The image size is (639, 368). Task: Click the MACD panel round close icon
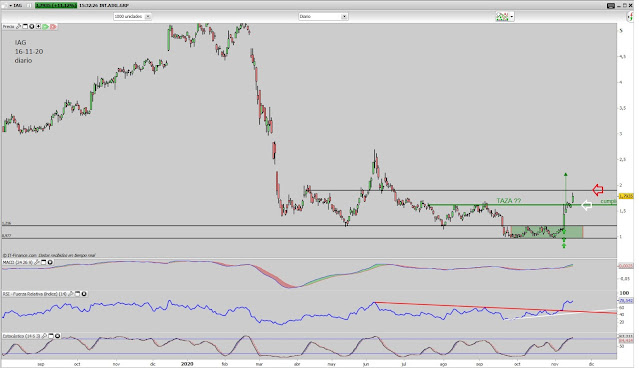pos(50,262)
